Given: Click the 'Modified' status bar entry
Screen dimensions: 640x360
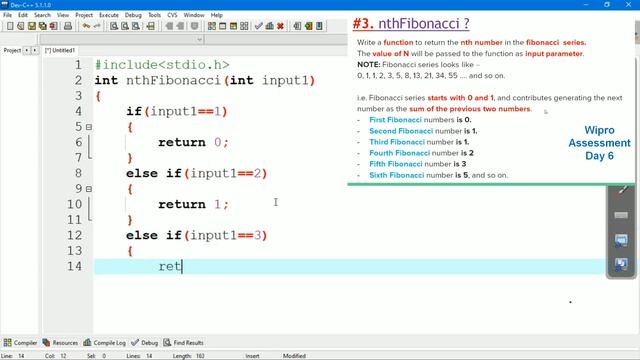Looking at the screenshot, I should pos(294,356).
